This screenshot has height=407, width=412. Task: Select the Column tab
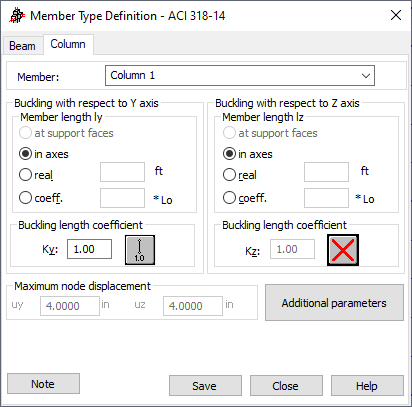click(68, 44)
